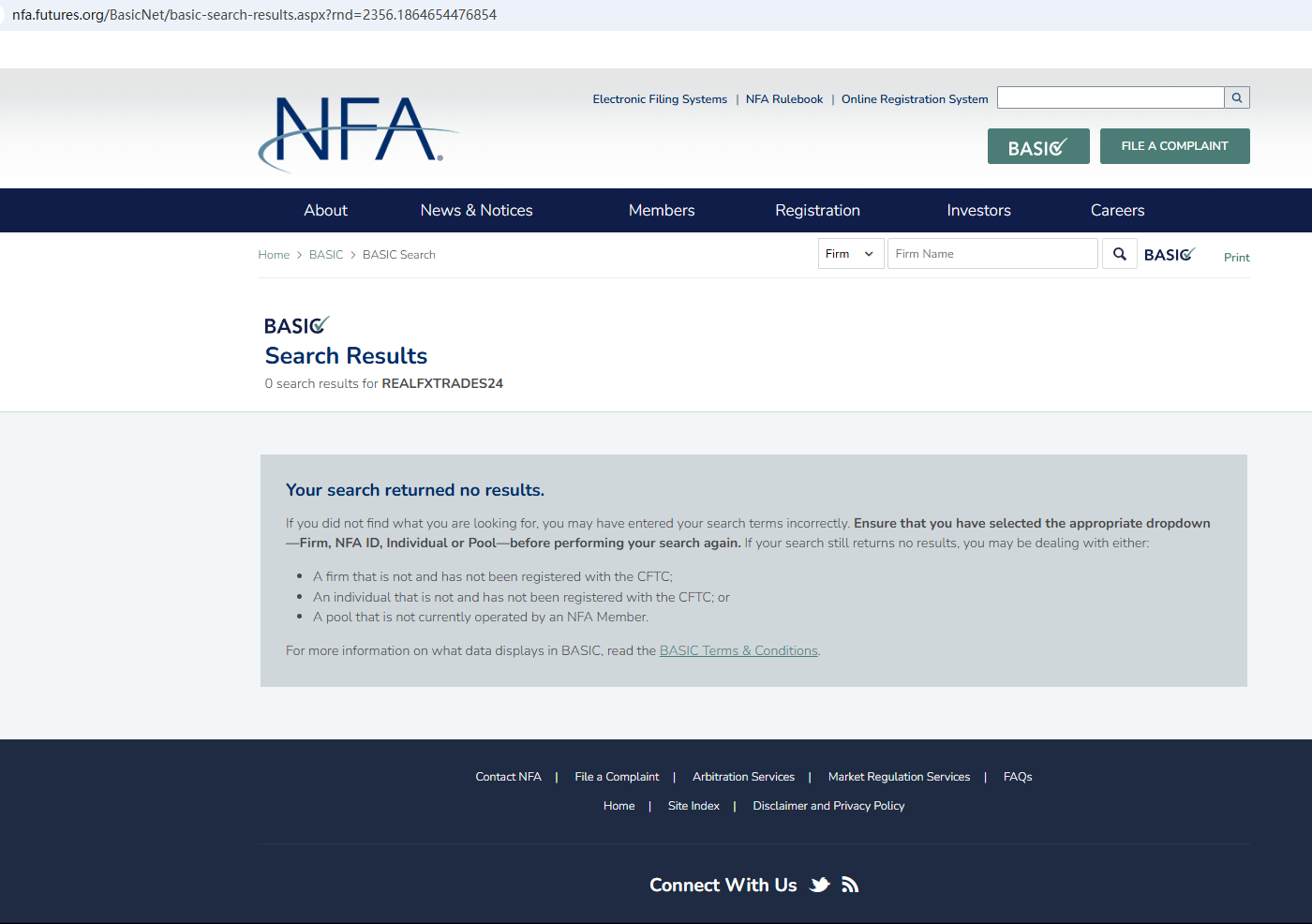Click the BASIC logo above Search Results
This screenshot has width=1312, height=924.
point(297,325)
